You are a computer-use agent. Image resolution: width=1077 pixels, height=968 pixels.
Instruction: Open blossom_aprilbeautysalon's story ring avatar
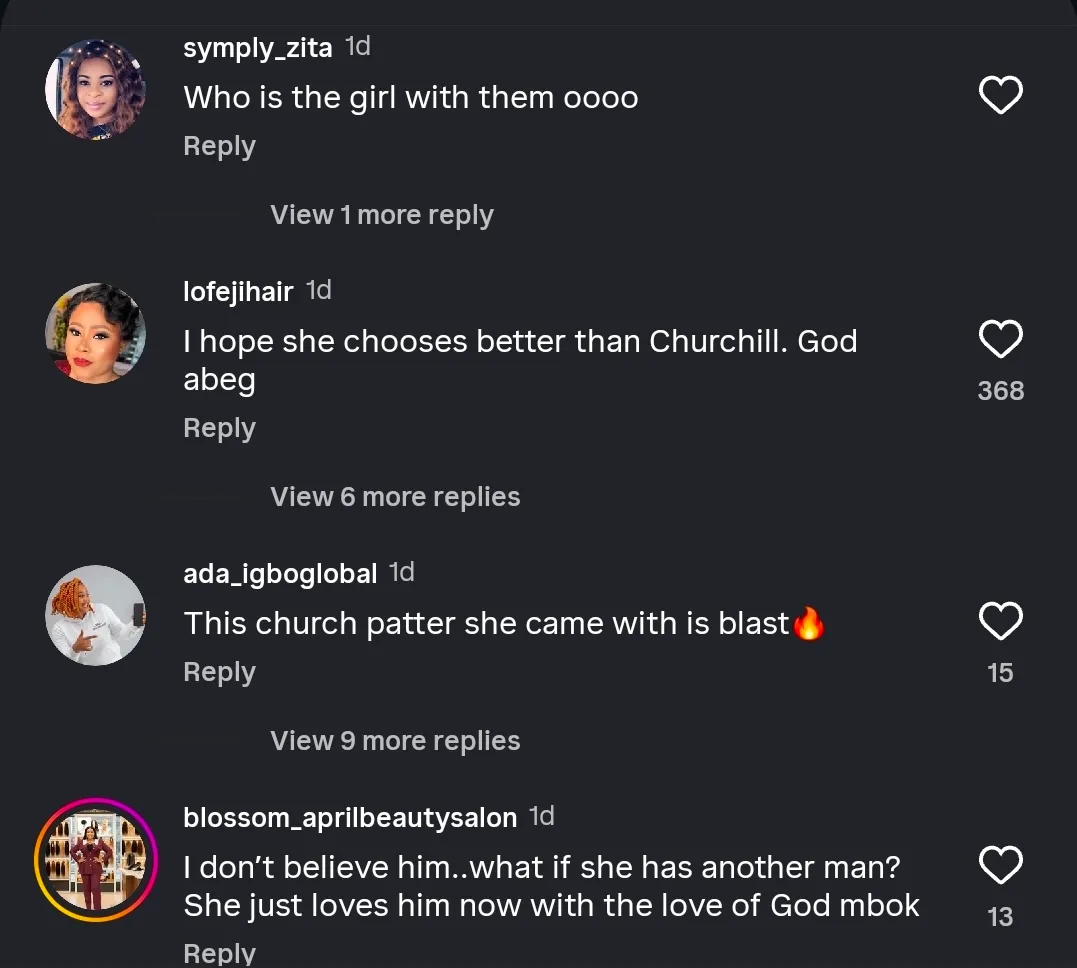point(96,860)
